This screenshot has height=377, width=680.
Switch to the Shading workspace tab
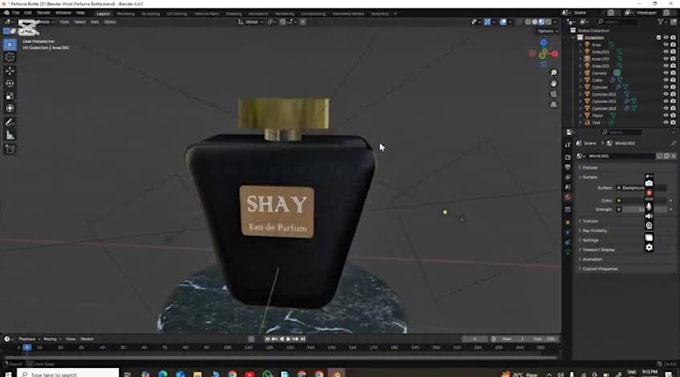point(234,14)
